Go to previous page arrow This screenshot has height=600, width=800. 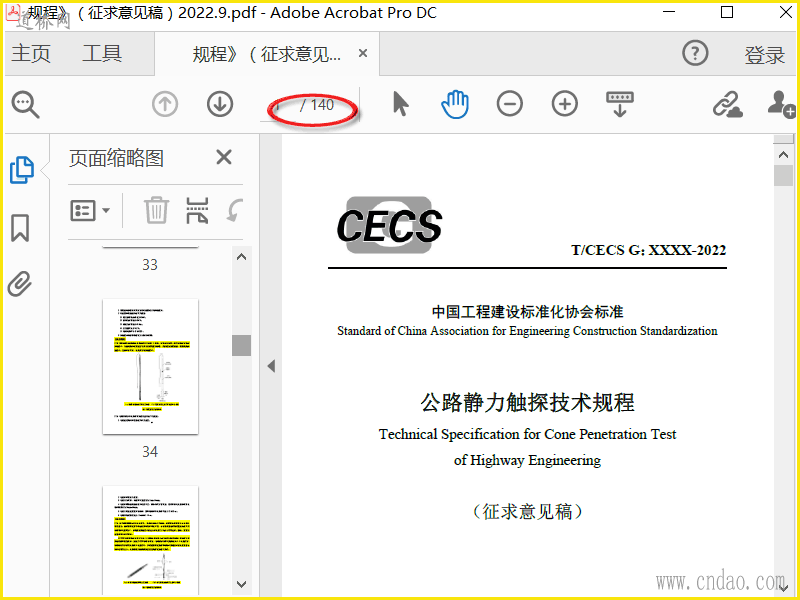click(165, 105)
